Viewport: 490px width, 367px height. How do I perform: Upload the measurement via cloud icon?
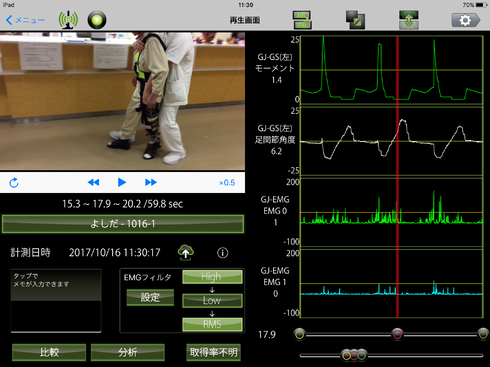186,253
